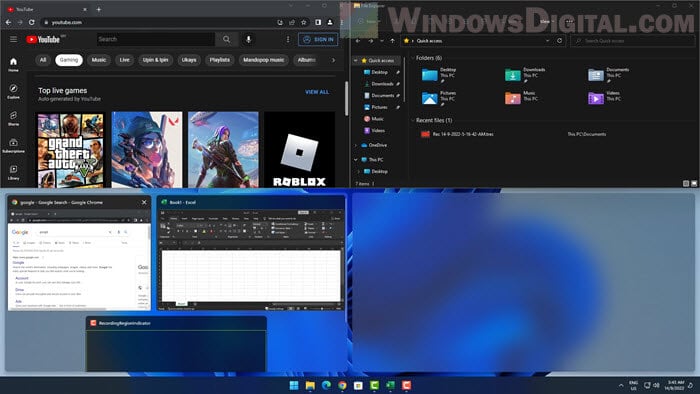Collapse the Quick access tree node
The image size is (700, 394).
point(356,60)
